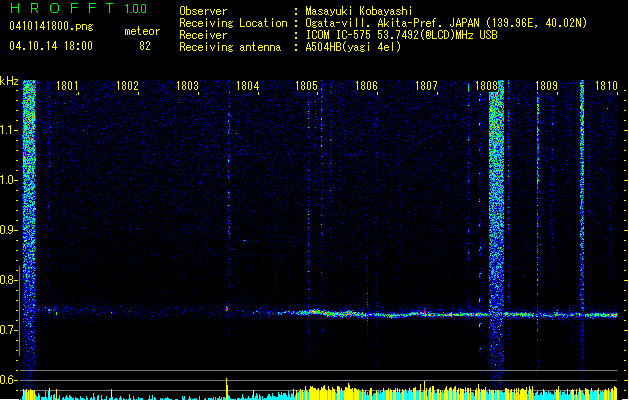Click the 1810 time marker
Screen dimensions: 629x400
[x=606, y=86]
